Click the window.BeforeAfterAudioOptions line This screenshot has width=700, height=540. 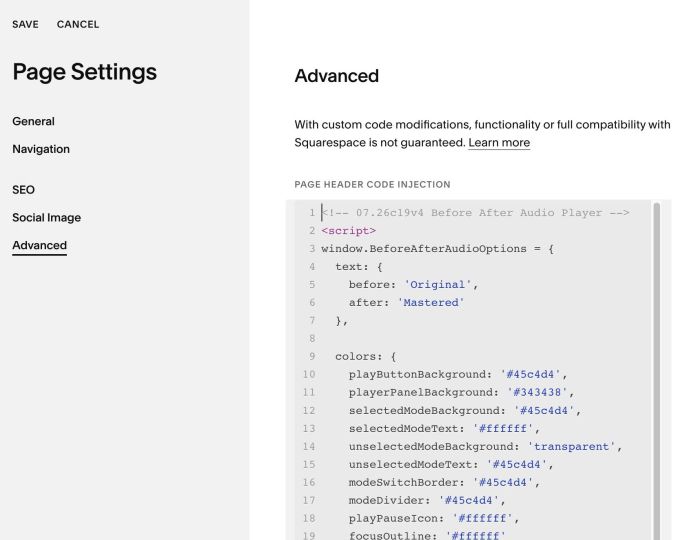pyautogui.click(x=438, y=249)
